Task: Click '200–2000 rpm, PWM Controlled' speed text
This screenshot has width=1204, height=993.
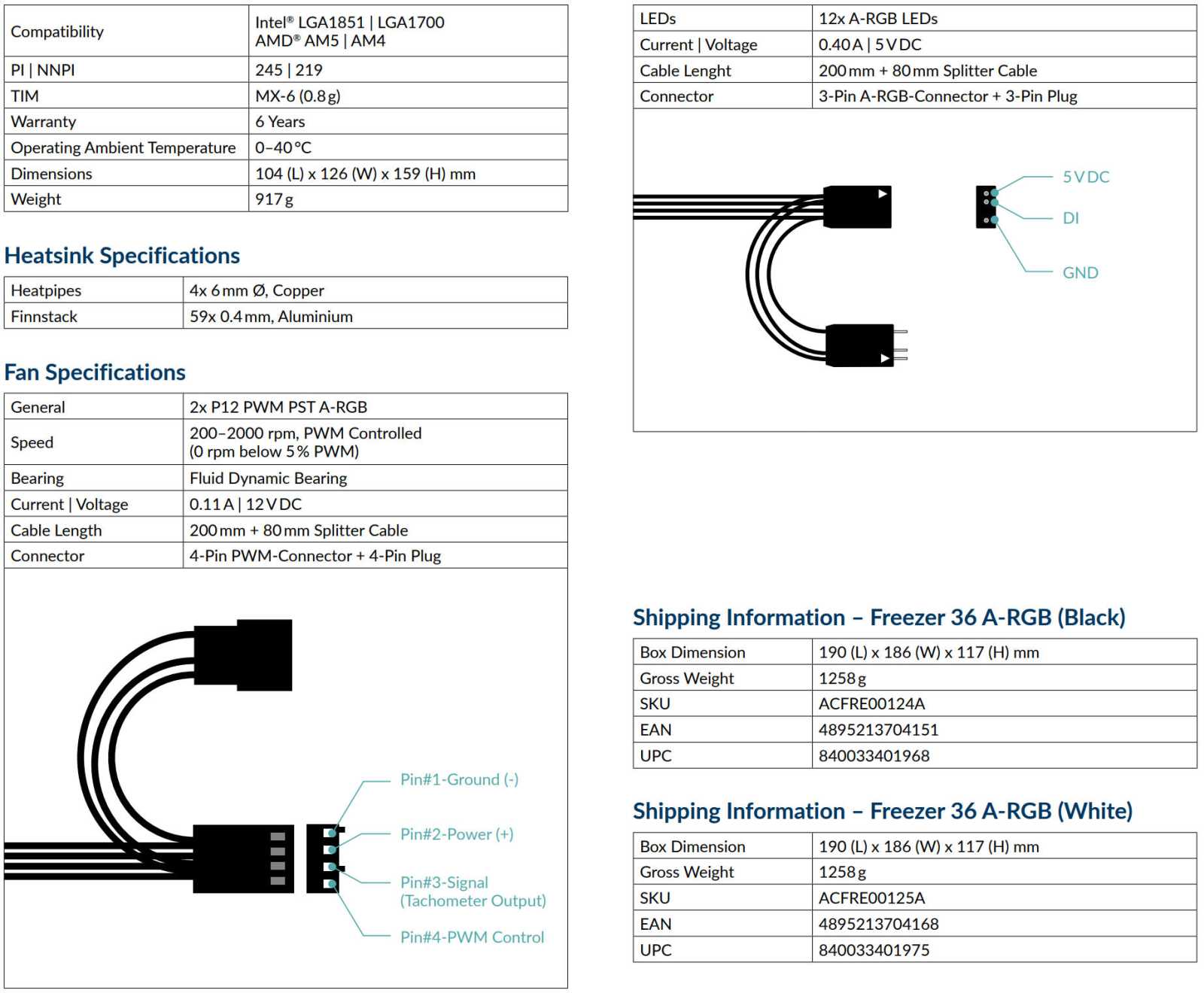Action: [x=306, y=433]
